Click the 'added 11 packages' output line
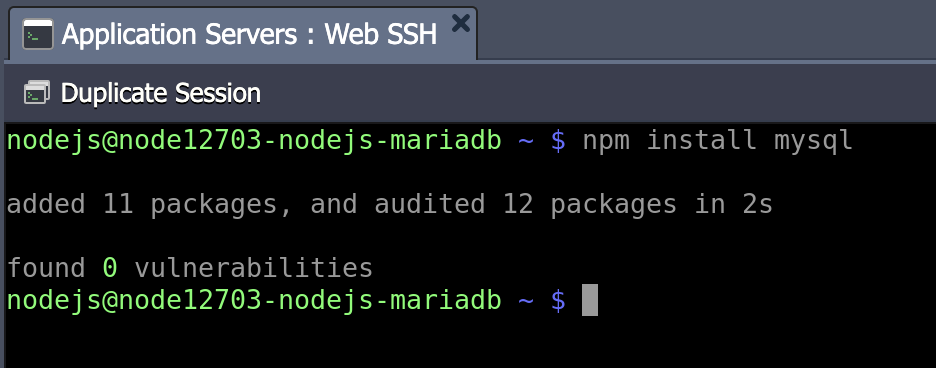 [x=390, y=204]
